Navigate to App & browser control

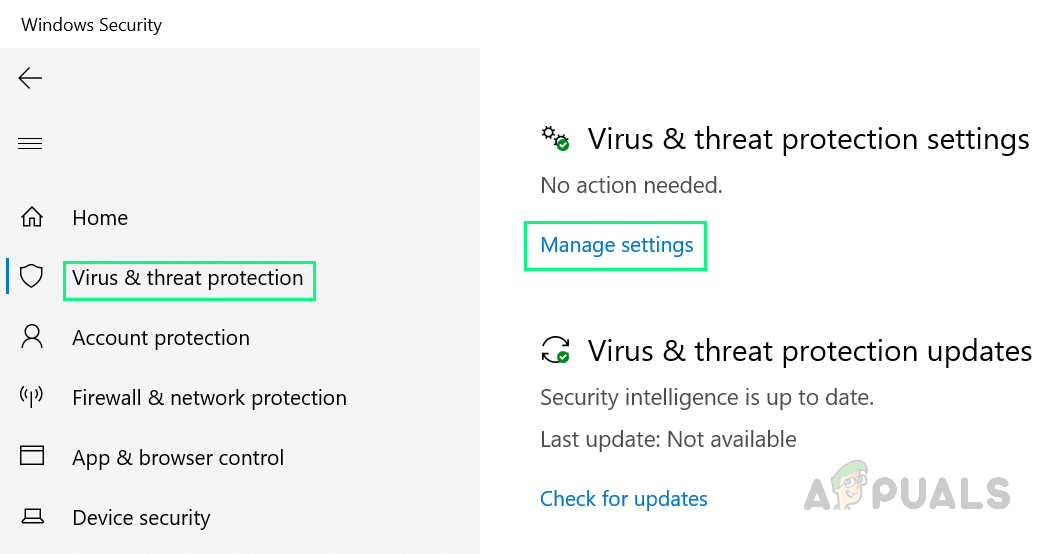[x=178, y=458]
